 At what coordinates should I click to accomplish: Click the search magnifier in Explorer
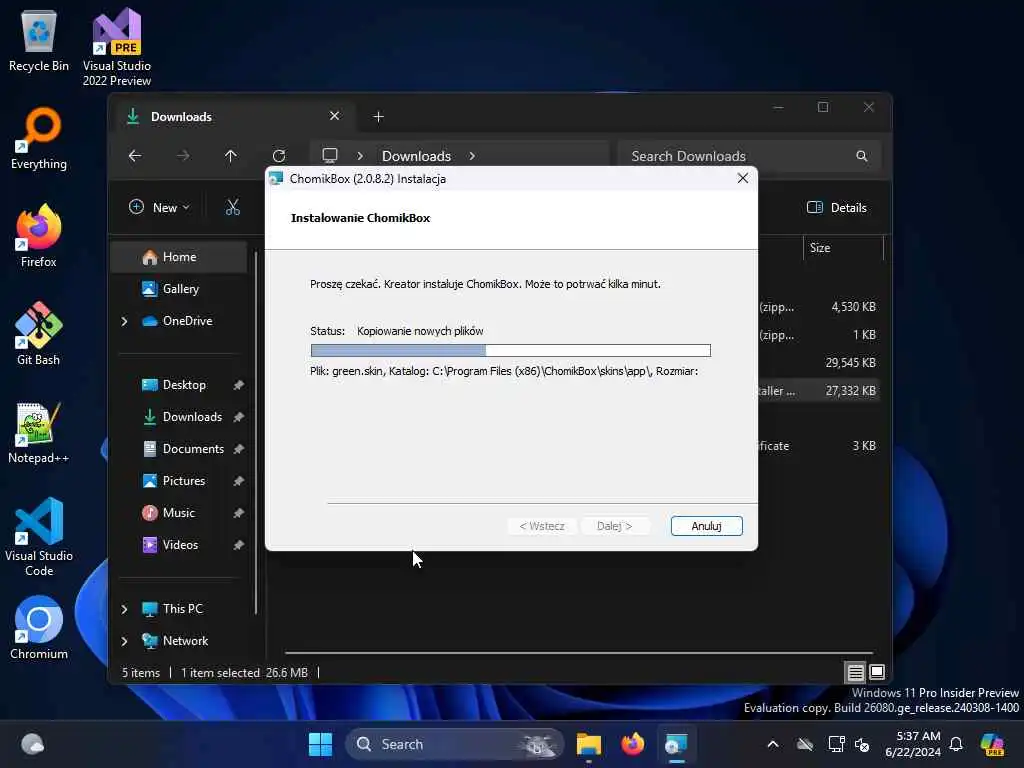[x=861, y=156]
